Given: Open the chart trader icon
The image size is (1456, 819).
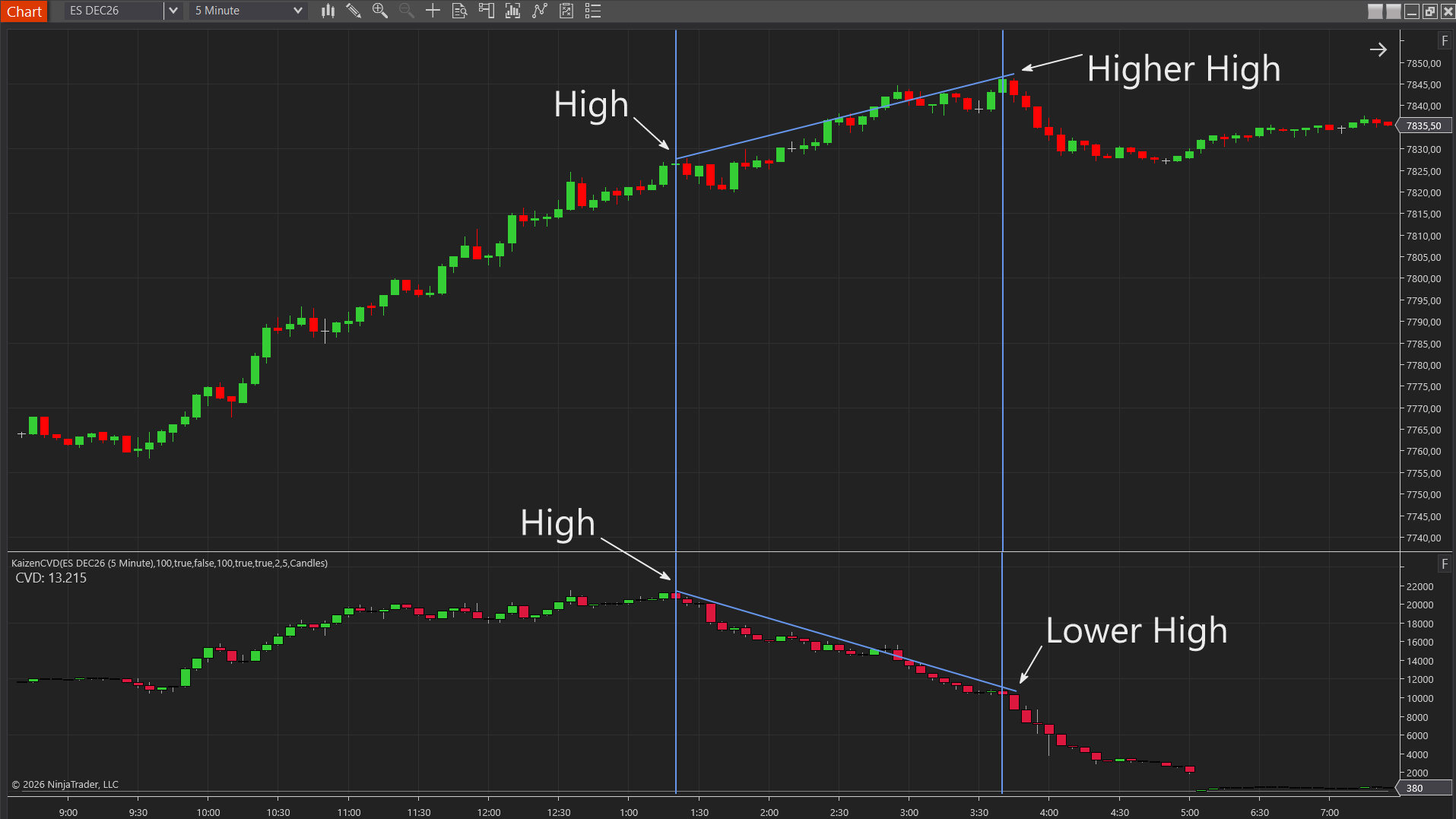Looking at the screenshot, I should coord(486,11).
